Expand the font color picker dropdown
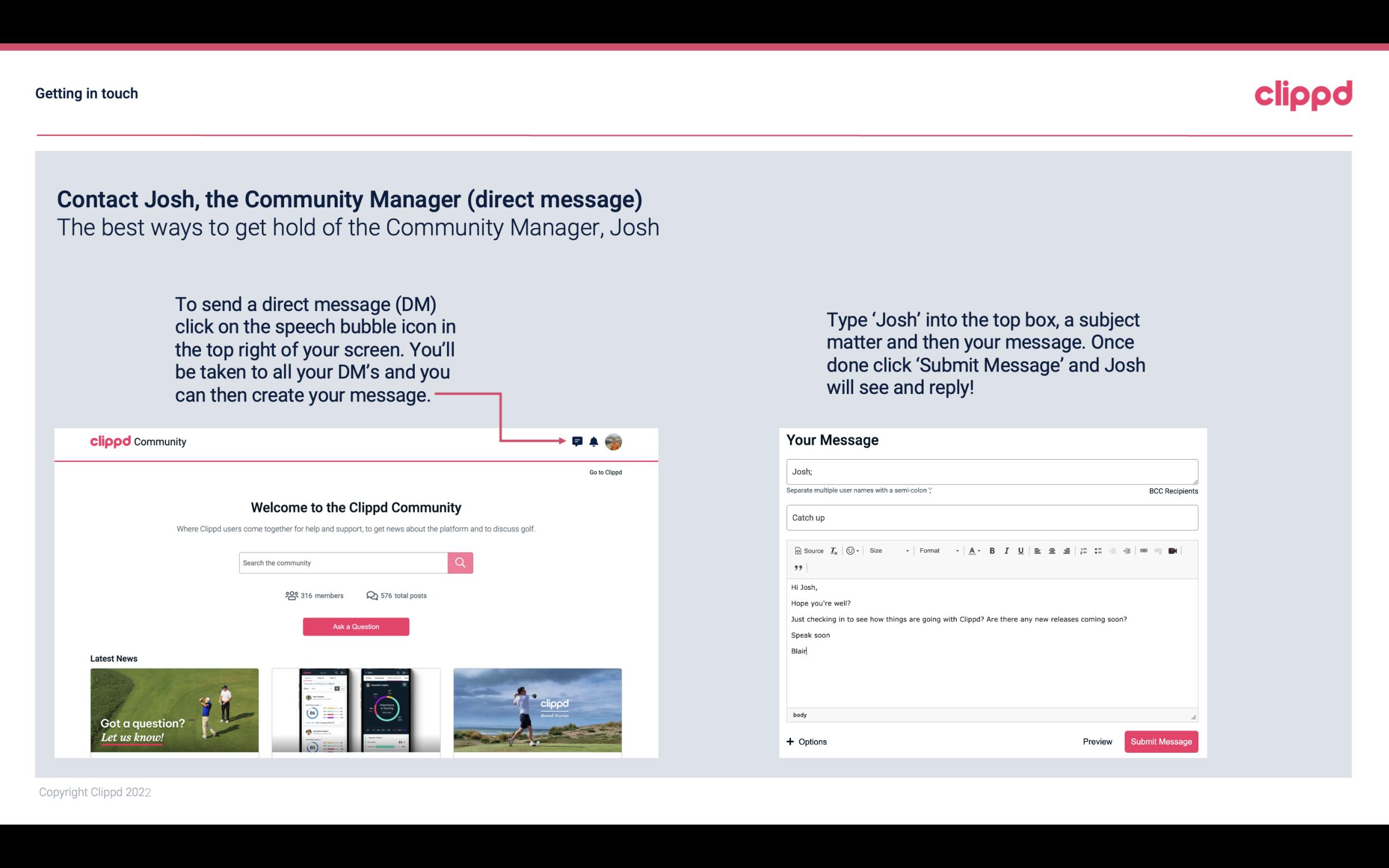This screenshot has width=1389, height=868. [x=979, y=550]
